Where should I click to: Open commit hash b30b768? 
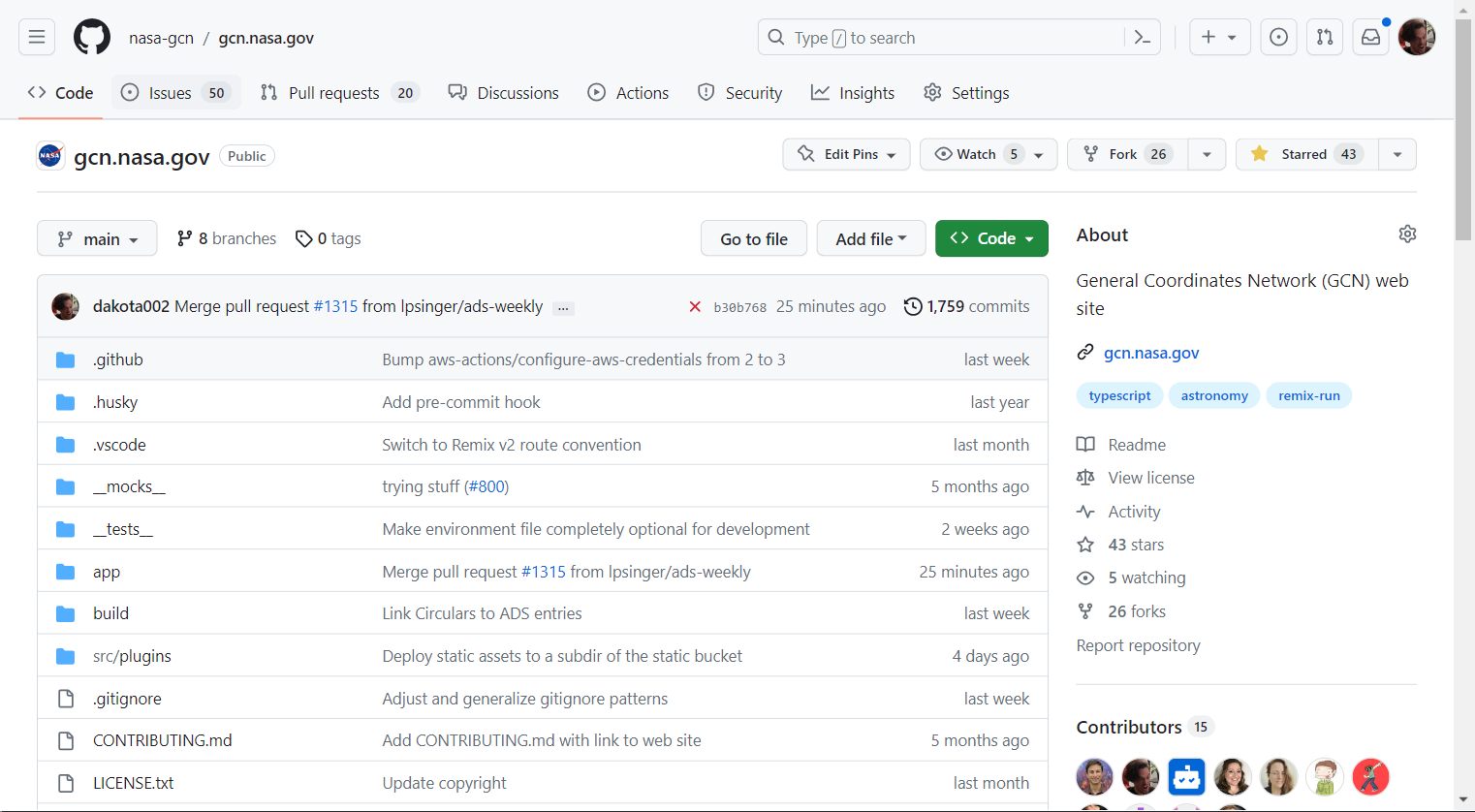(x=739, y=307)
